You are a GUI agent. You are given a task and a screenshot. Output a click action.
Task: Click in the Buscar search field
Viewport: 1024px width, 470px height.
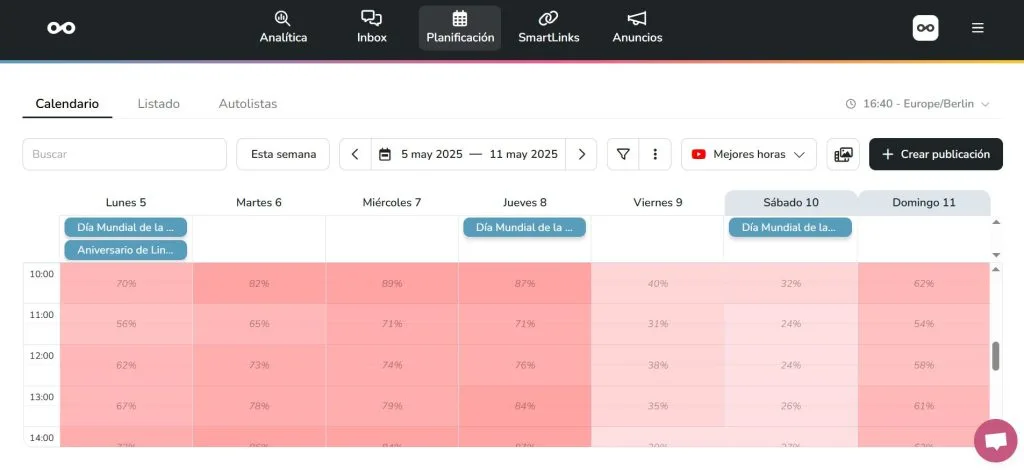(x=124, y=154)
